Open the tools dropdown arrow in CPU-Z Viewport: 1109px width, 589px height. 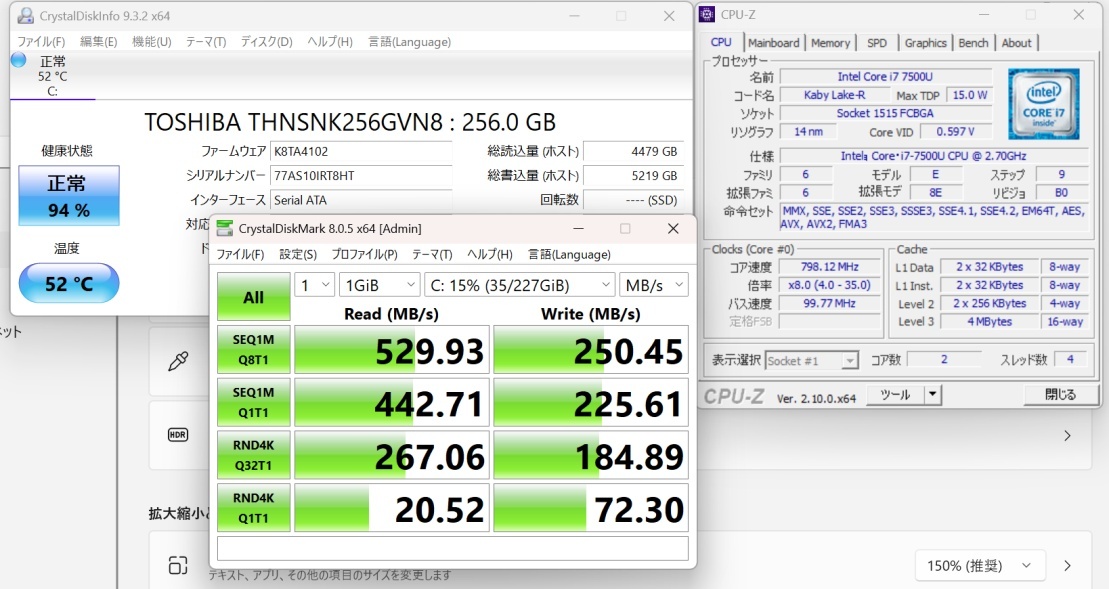pyautogui.click(x=933, y=395)
